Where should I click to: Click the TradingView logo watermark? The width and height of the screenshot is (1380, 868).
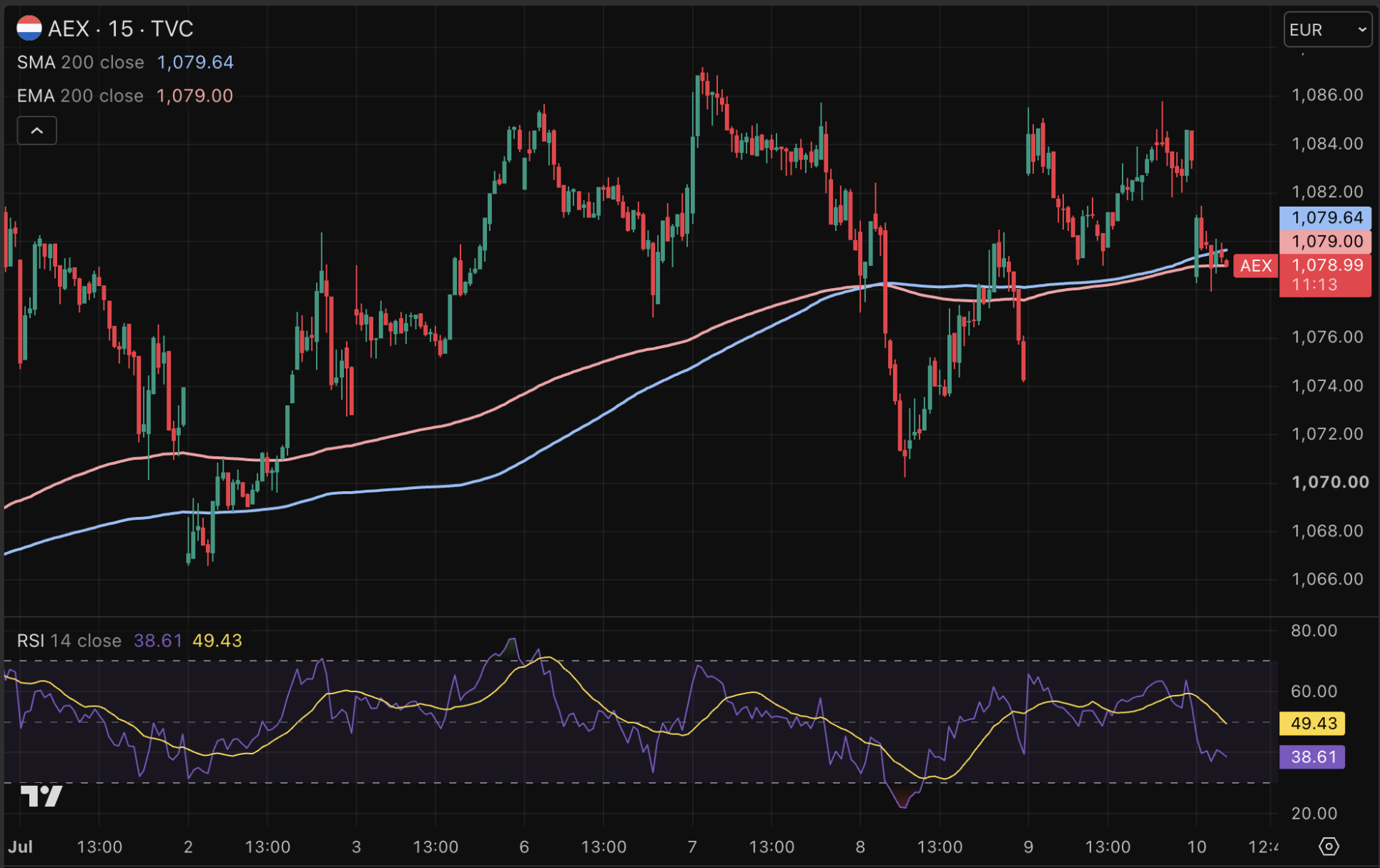[x=41, y=796]
